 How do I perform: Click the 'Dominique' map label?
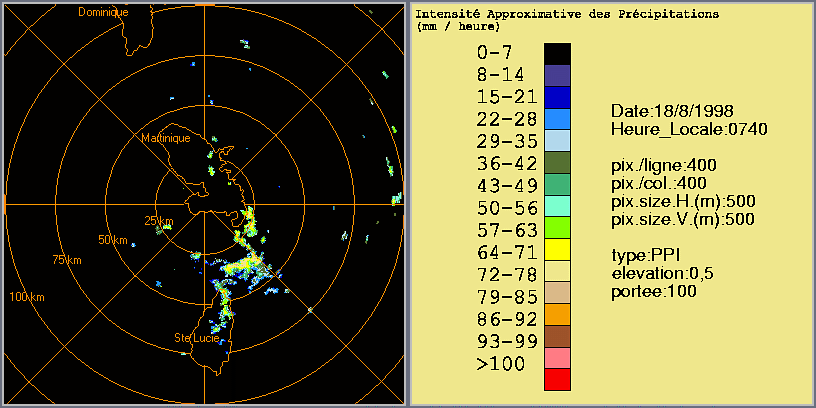click(103, 12)
